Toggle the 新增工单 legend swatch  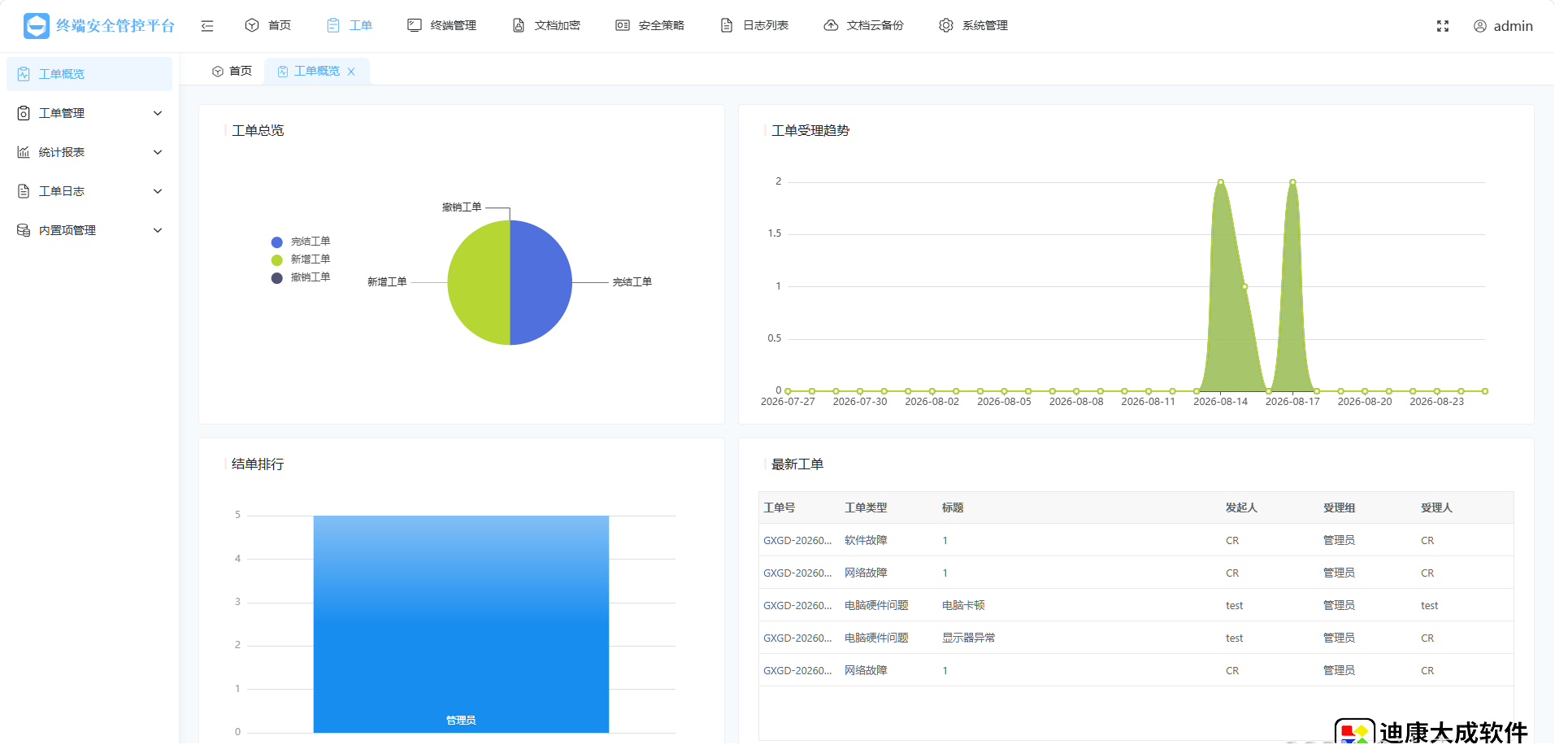click(x=276, y=260)
